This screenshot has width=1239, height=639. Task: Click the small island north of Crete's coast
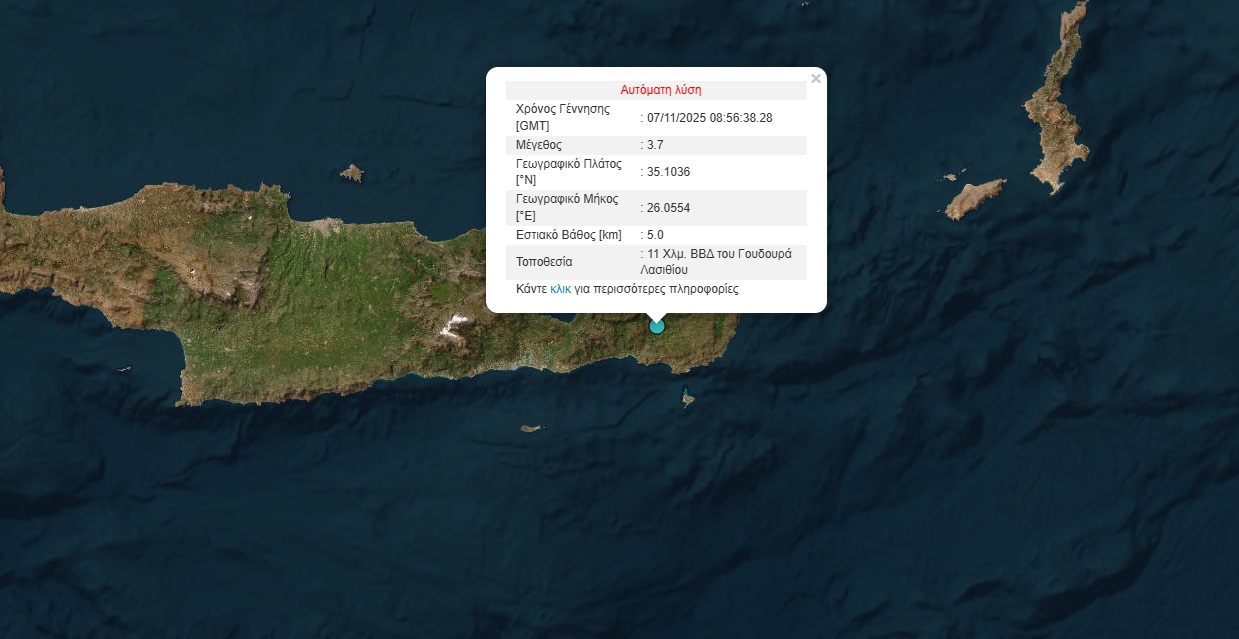351,174
